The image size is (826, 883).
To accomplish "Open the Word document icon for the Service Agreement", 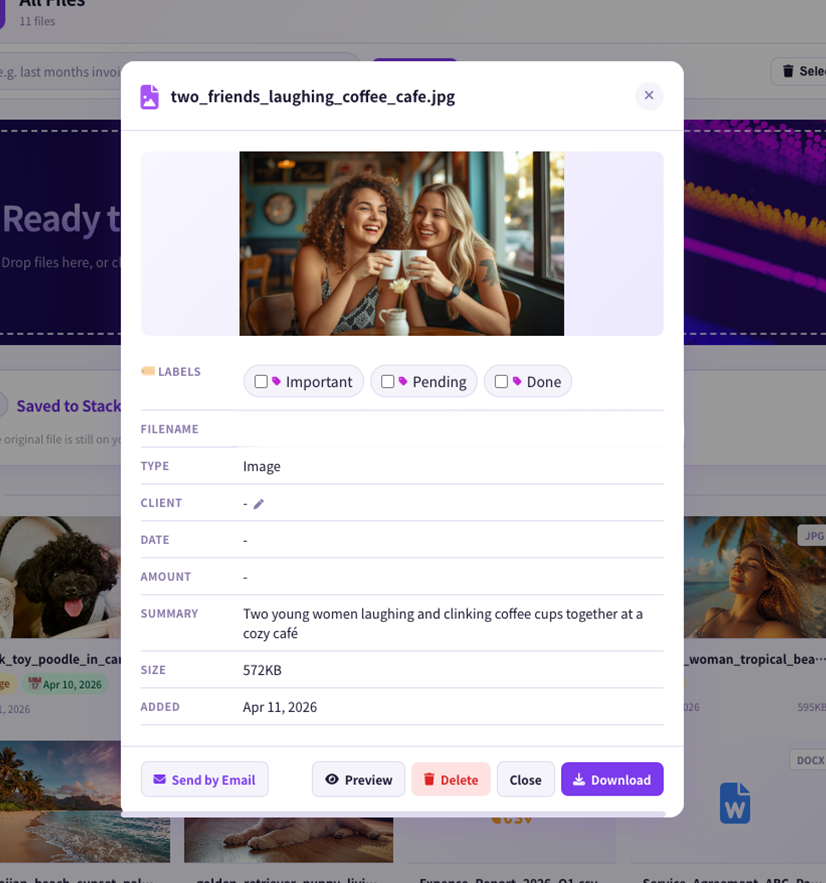I will 735,803.
